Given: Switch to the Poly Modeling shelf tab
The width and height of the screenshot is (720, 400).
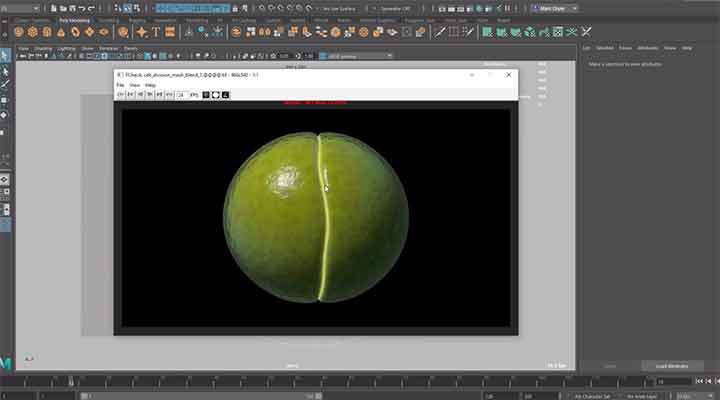Looking at the screenshot, I should 73,19.
